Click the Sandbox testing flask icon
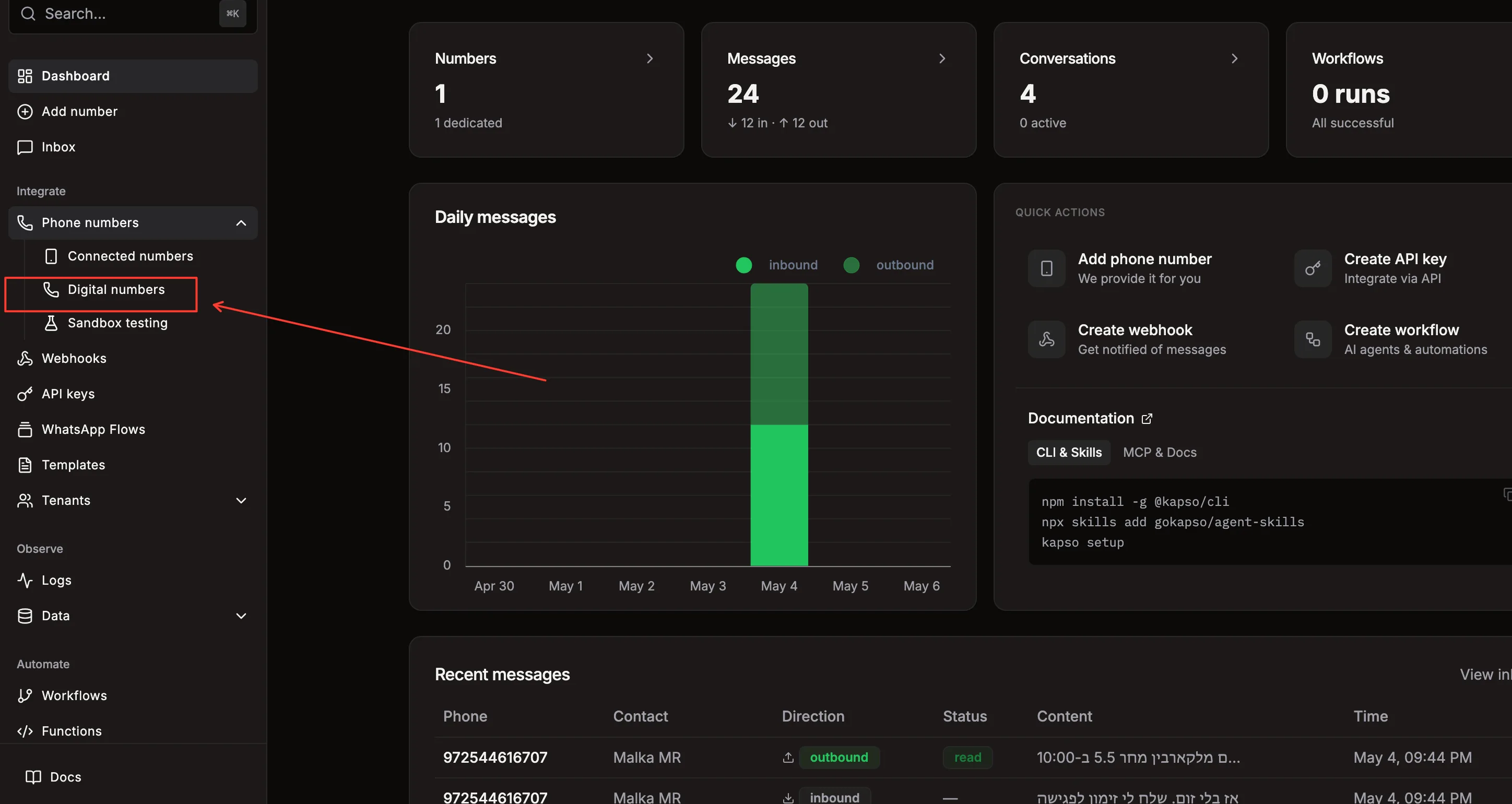Screen dimensions: 1512x804 click(x=51, y=323)
